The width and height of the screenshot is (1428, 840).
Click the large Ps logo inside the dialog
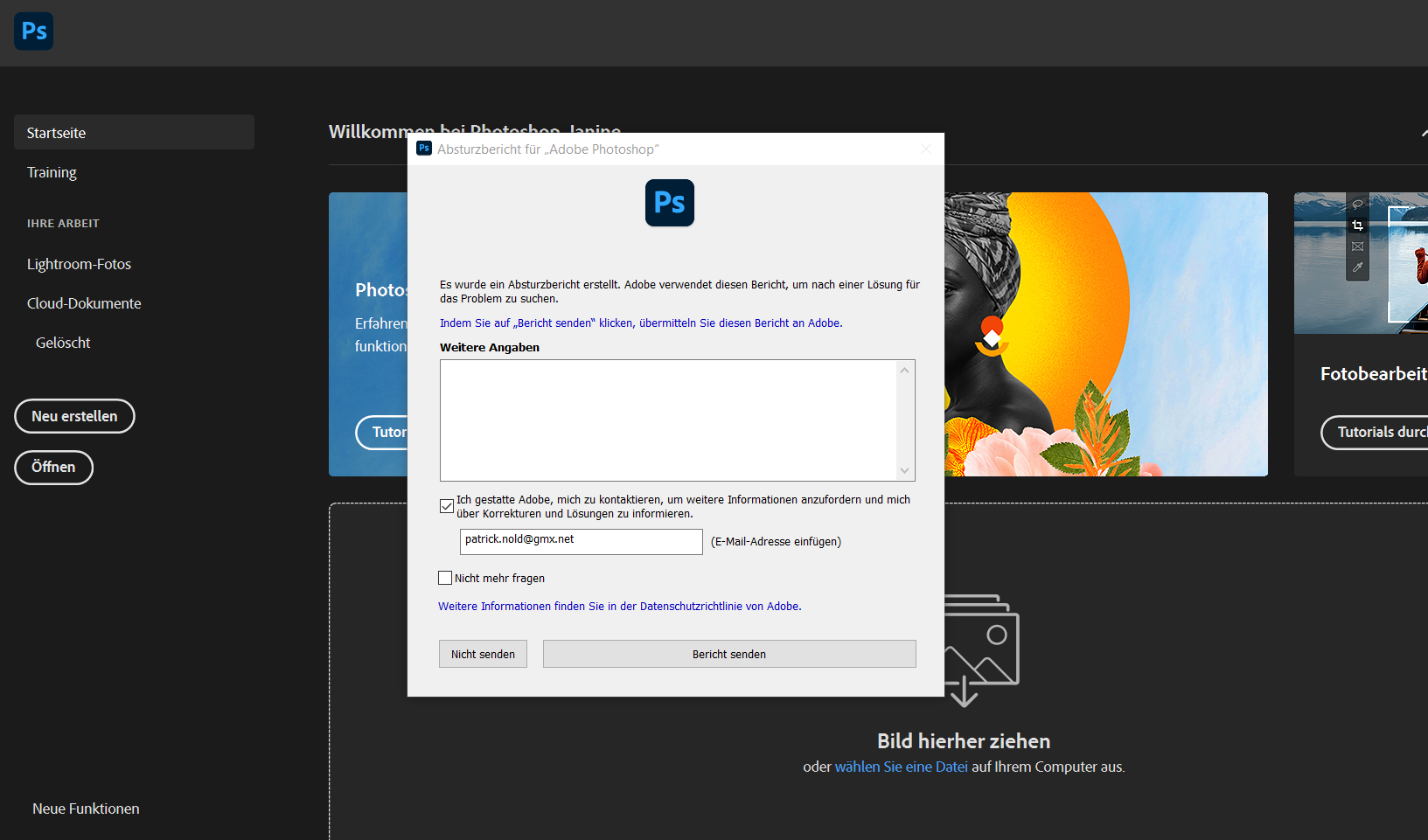coord(669,202)
